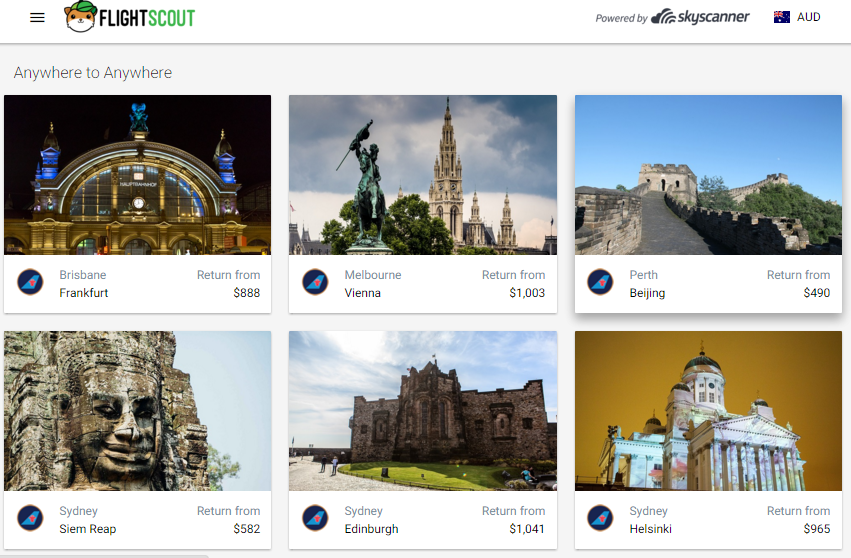Select the $490 return fare

click(x=817, y=293)
